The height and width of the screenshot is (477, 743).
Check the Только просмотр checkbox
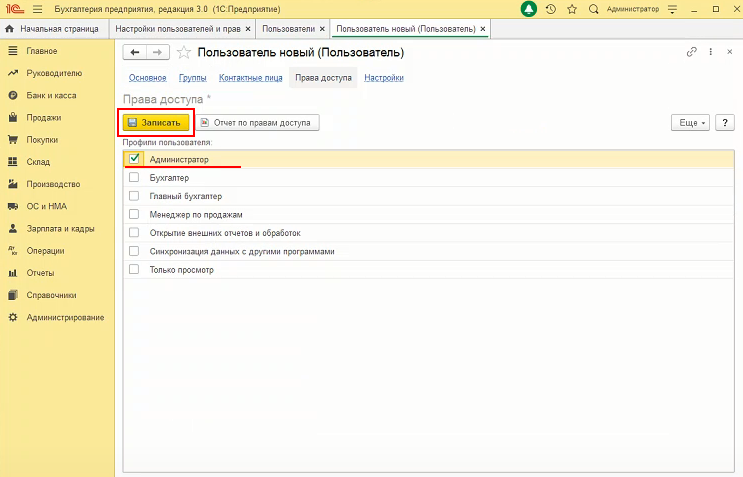click(x=134, y=270)
